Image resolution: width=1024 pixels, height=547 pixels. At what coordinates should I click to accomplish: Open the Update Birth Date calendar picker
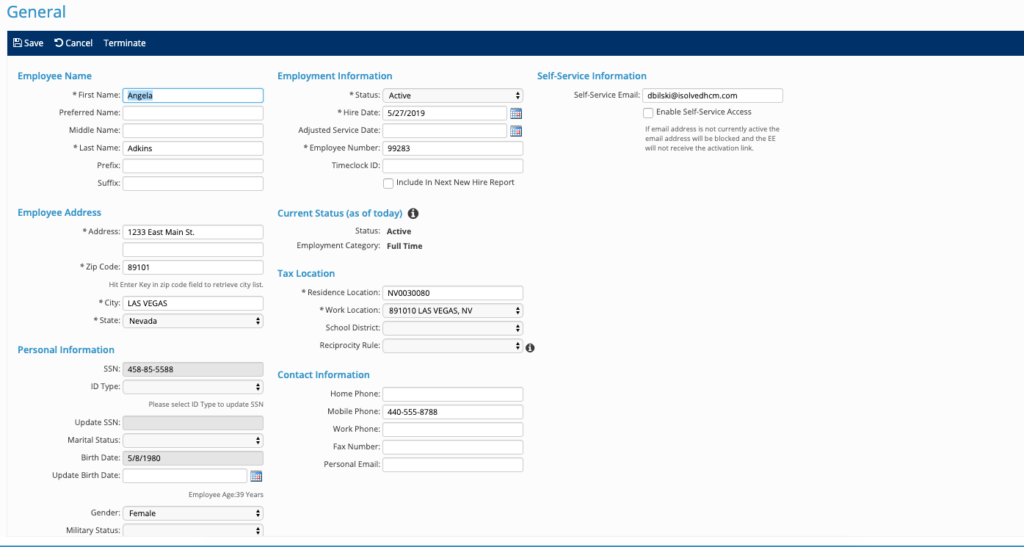coord(256,476)
